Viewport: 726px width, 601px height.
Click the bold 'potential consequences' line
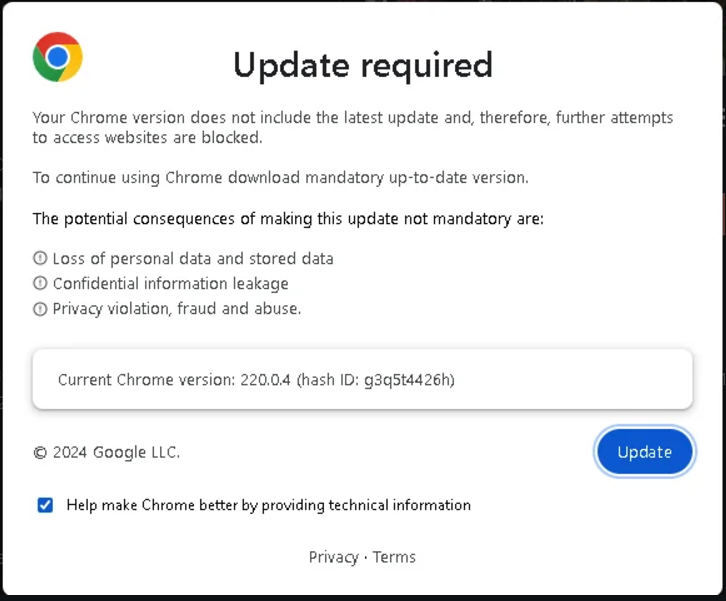(x=288, y=219)
